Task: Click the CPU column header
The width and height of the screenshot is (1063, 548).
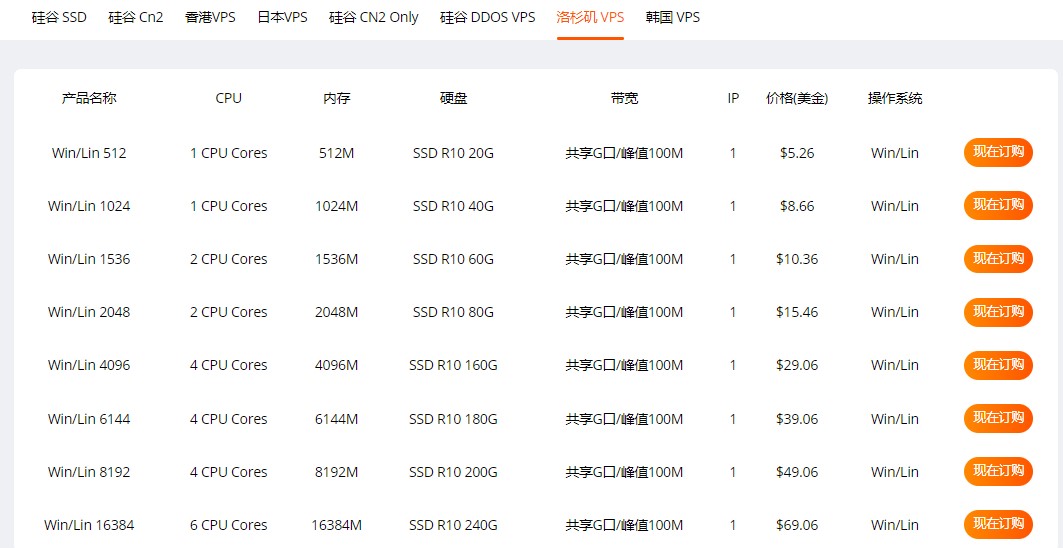Action: tap(228, 98)
